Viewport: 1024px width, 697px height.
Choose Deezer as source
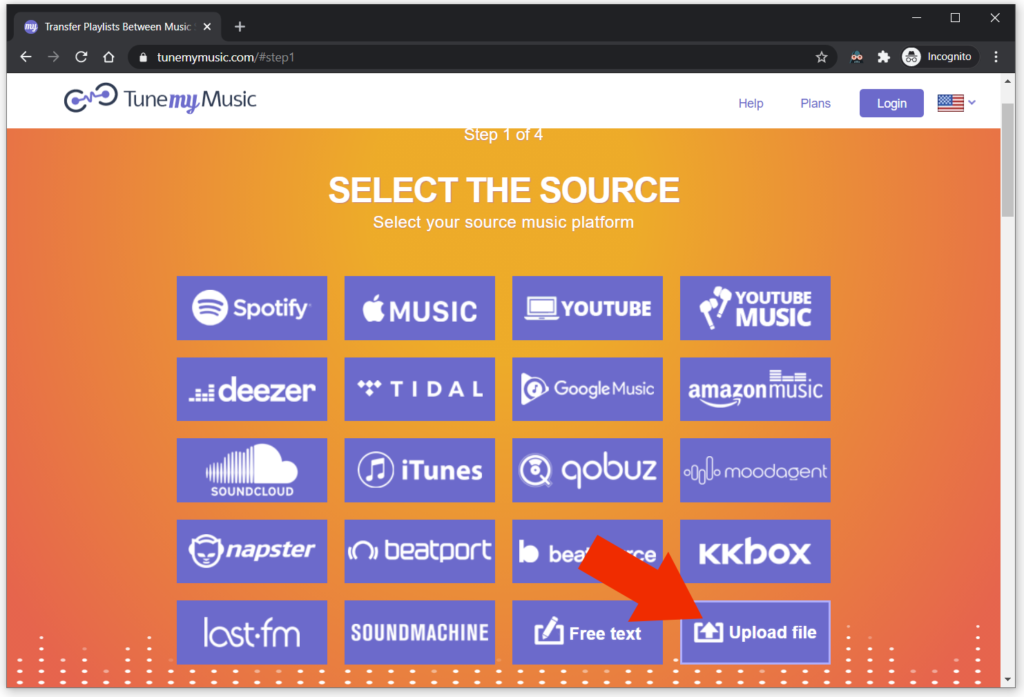pyautogui.click(x=251, y=389)
